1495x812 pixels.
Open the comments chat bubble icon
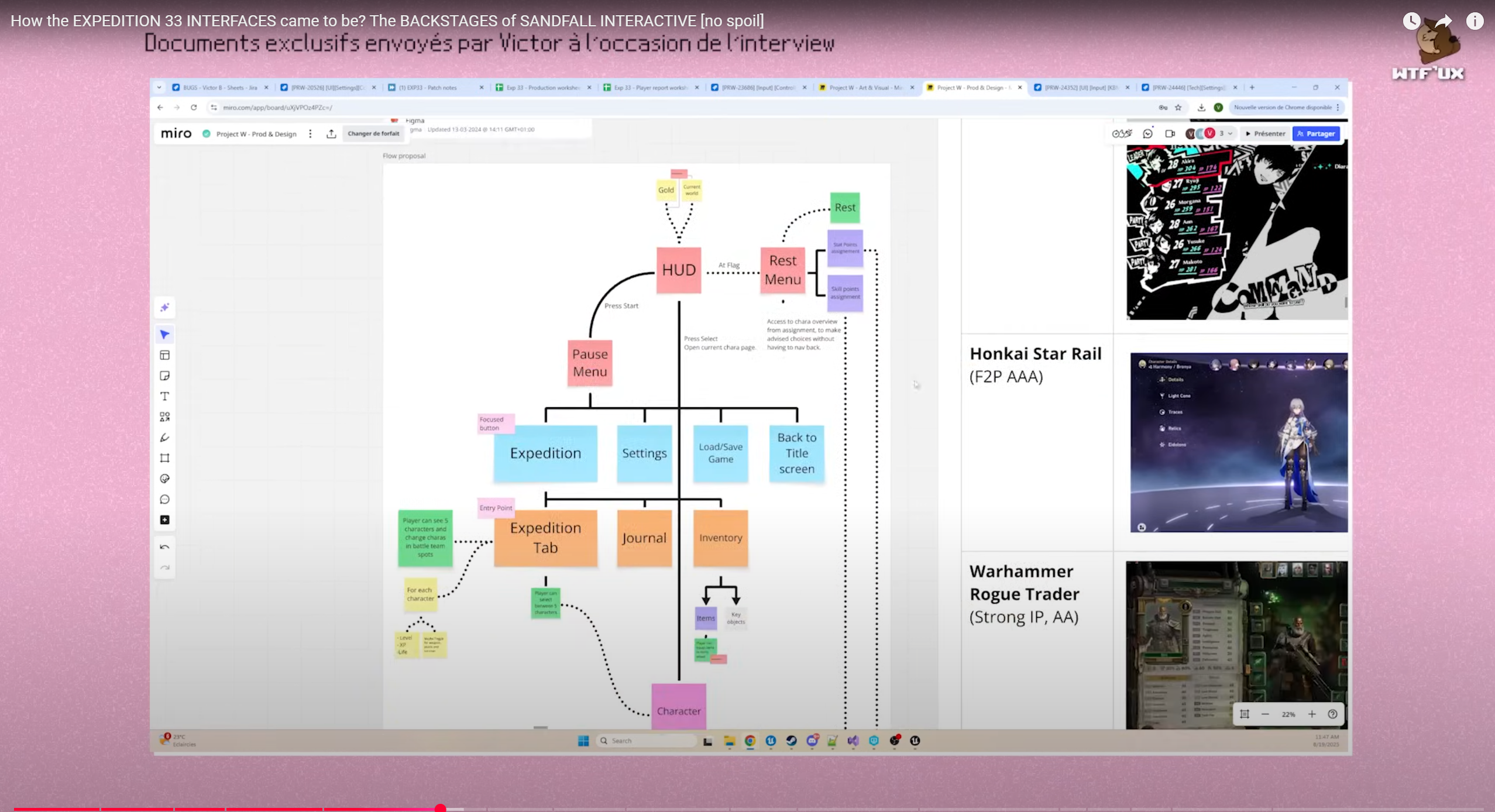(1148, 133)
